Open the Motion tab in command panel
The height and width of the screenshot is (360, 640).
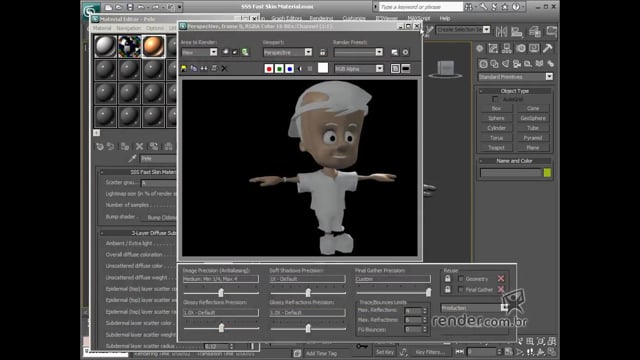coord(520,48)
